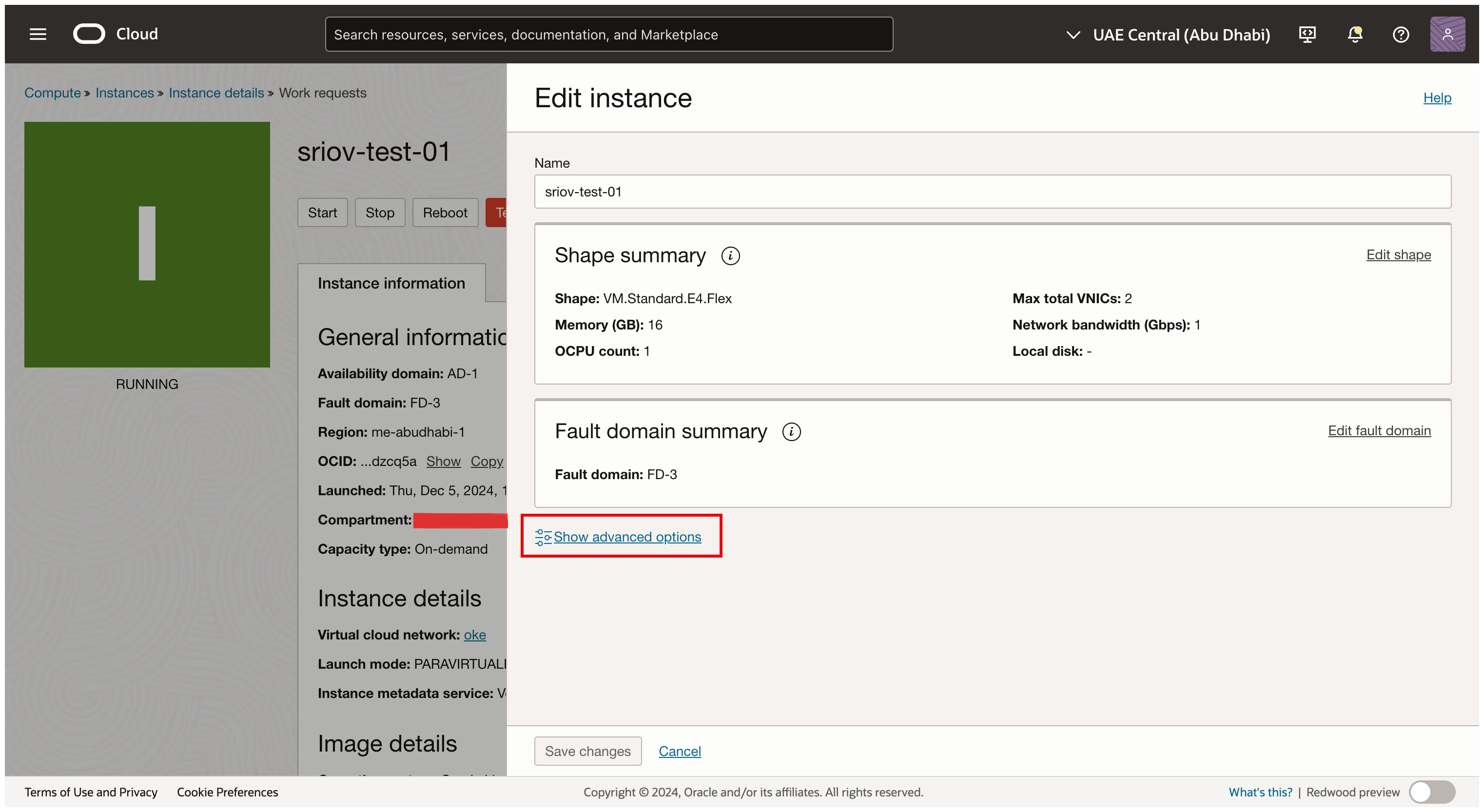Show the full instance OCID
The width and height of the screenshot is (1484, 812).
click(x=443, y=461)
